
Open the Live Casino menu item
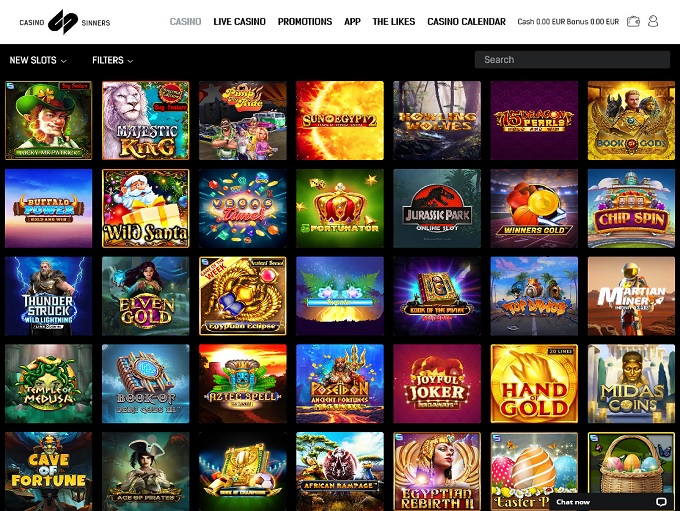coord(239,22)
